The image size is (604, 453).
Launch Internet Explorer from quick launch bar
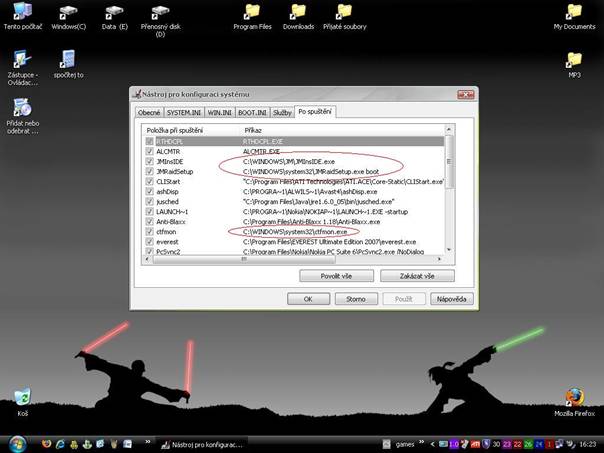coord(60,444)
